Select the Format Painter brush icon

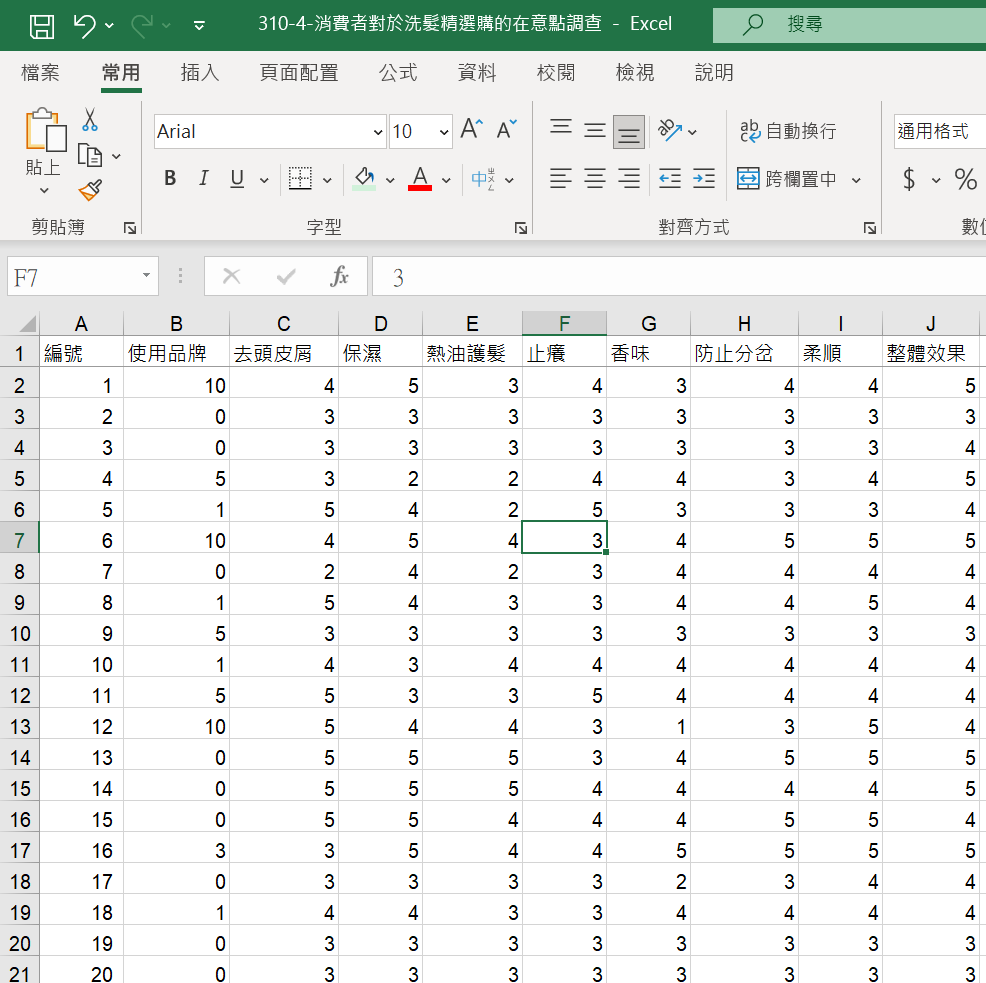click(90, 189)
